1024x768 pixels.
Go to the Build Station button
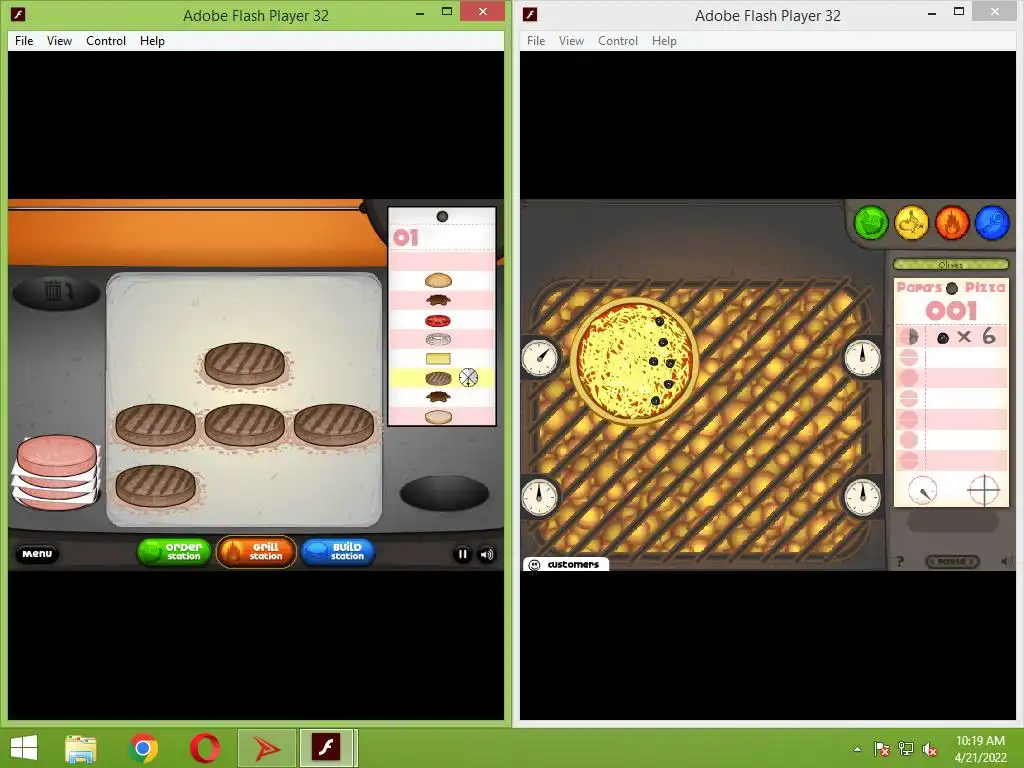pos(338,552)
